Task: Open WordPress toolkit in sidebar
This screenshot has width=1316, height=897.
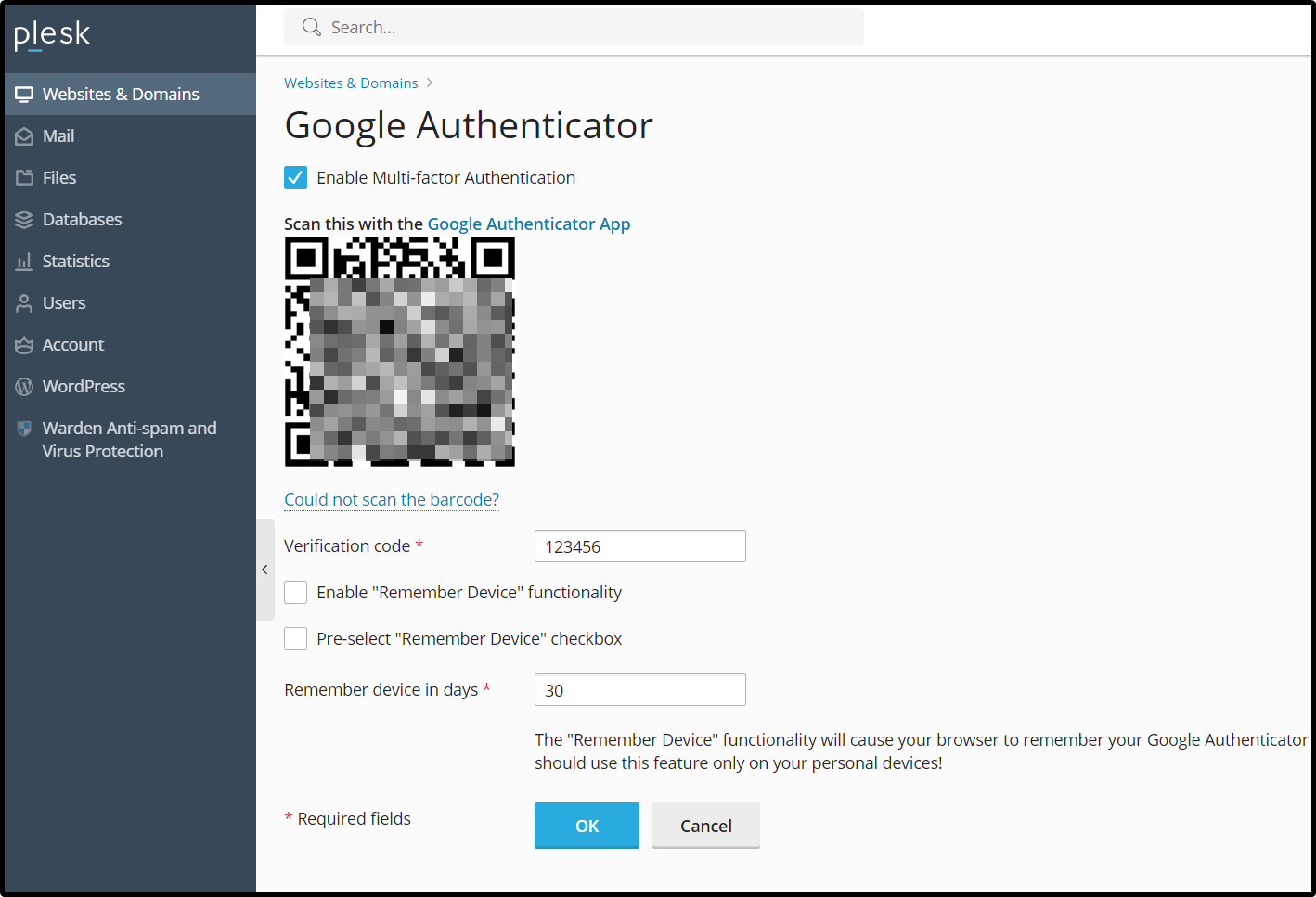Action: click(130, 386)
